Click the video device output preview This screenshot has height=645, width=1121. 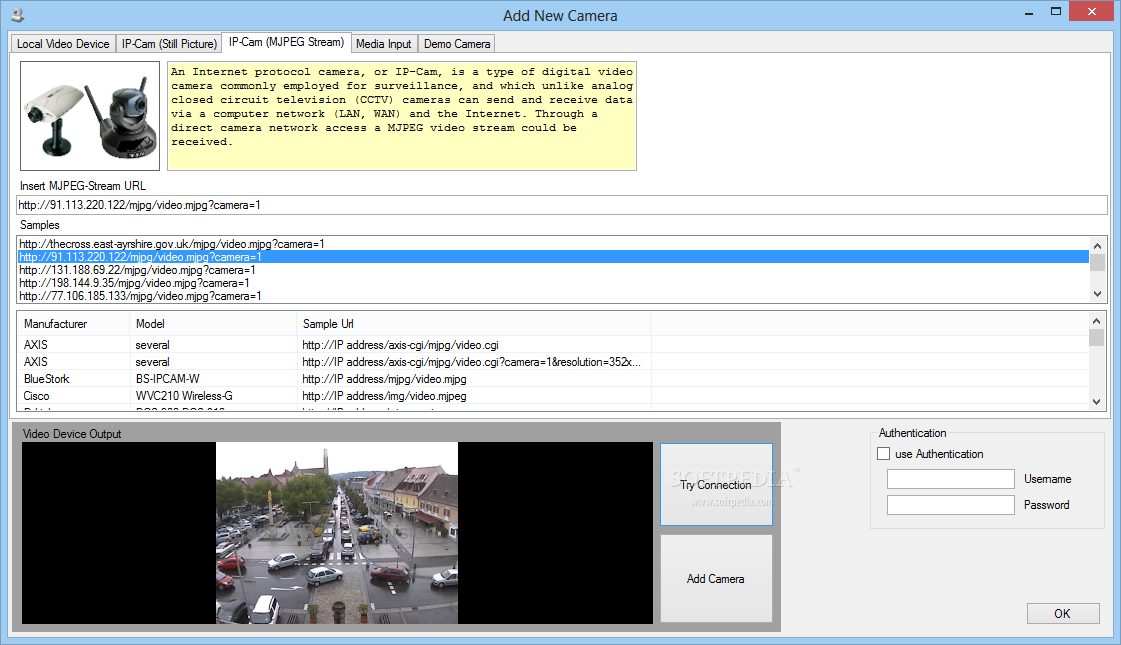(337, 533)
